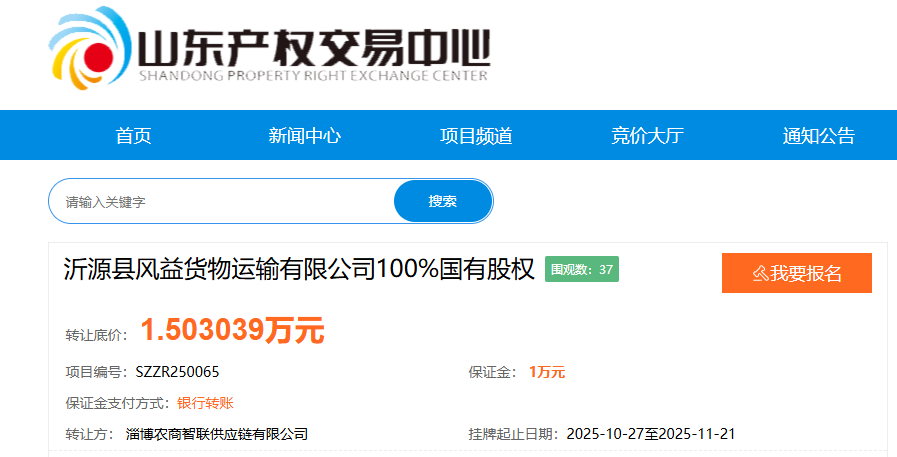Open 通知公告 page
This screenshot has width=897, height=457.
point(819,136)
